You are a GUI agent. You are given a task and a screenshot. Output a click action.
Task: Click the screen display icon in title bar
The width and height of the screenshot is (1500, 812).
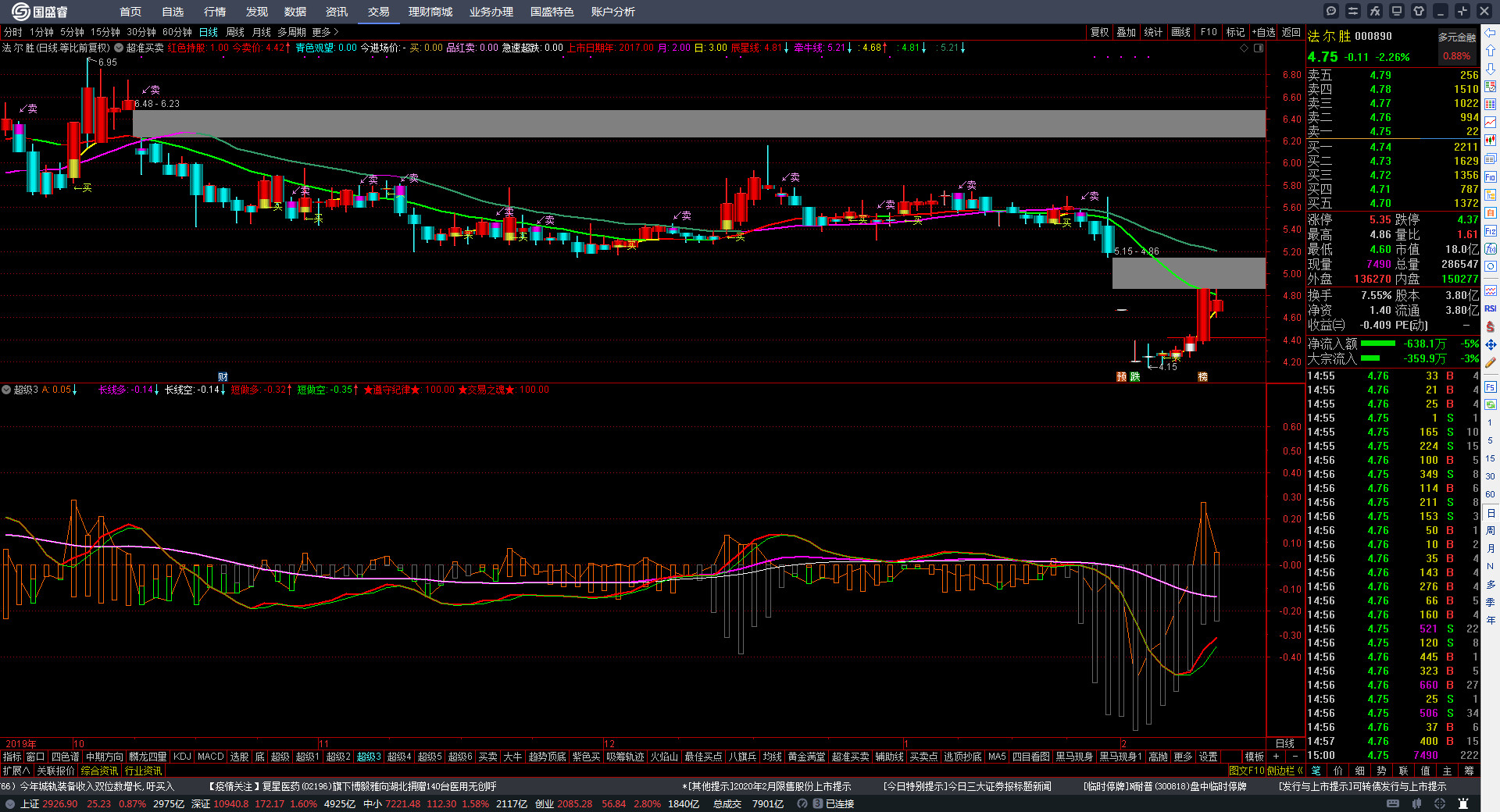tap(1397, 11)
